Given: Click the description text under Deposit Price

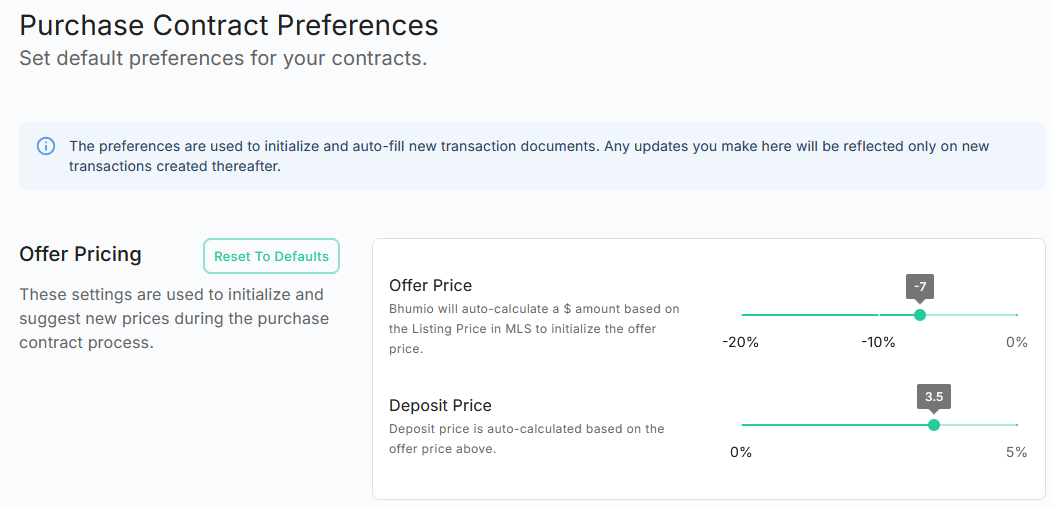Looking at the screenshot, I should (x=526, y=439).
